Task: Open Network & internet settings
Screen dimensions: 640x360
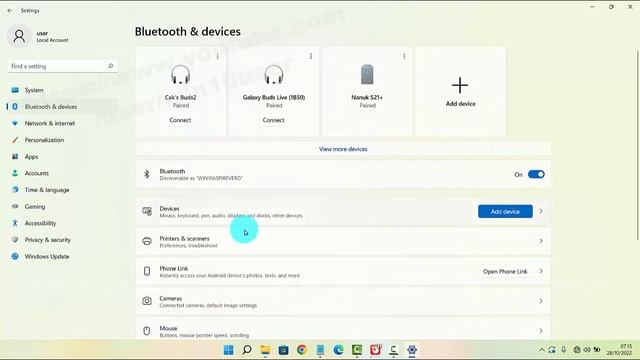Action: pos(50,123)
